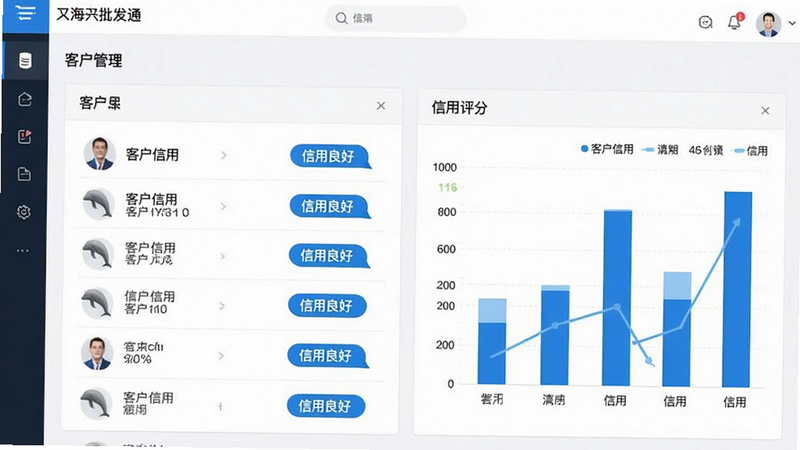Screen dimensions: 800x450
Task: Open settings gear in sidebar
Action: coord(23,212)
